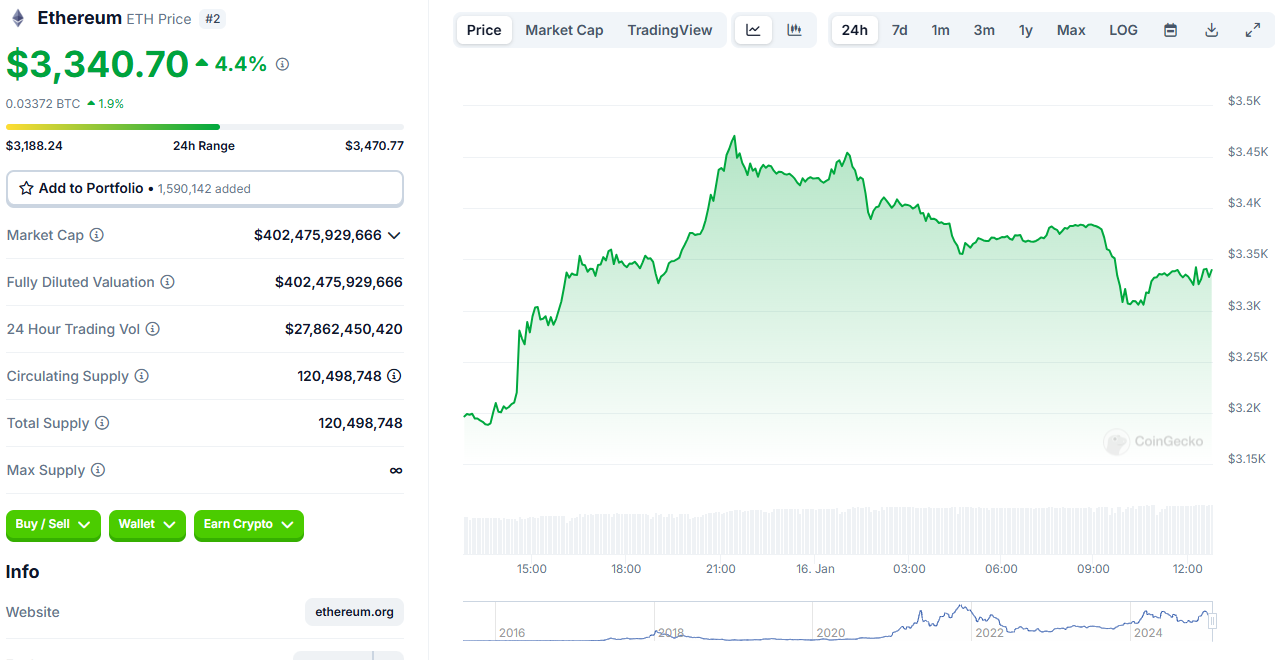
Task: Expand Market Cap details chevron
Action: [x=394, y=235]
